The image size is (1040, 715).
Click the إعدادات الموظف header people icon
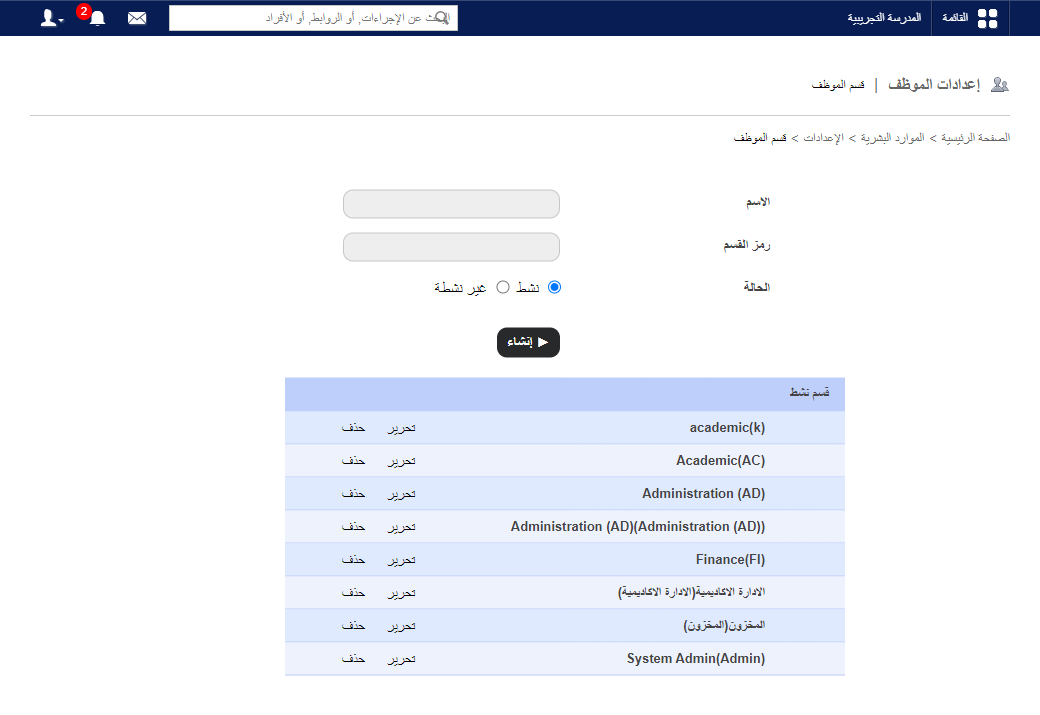(1000, 85)
